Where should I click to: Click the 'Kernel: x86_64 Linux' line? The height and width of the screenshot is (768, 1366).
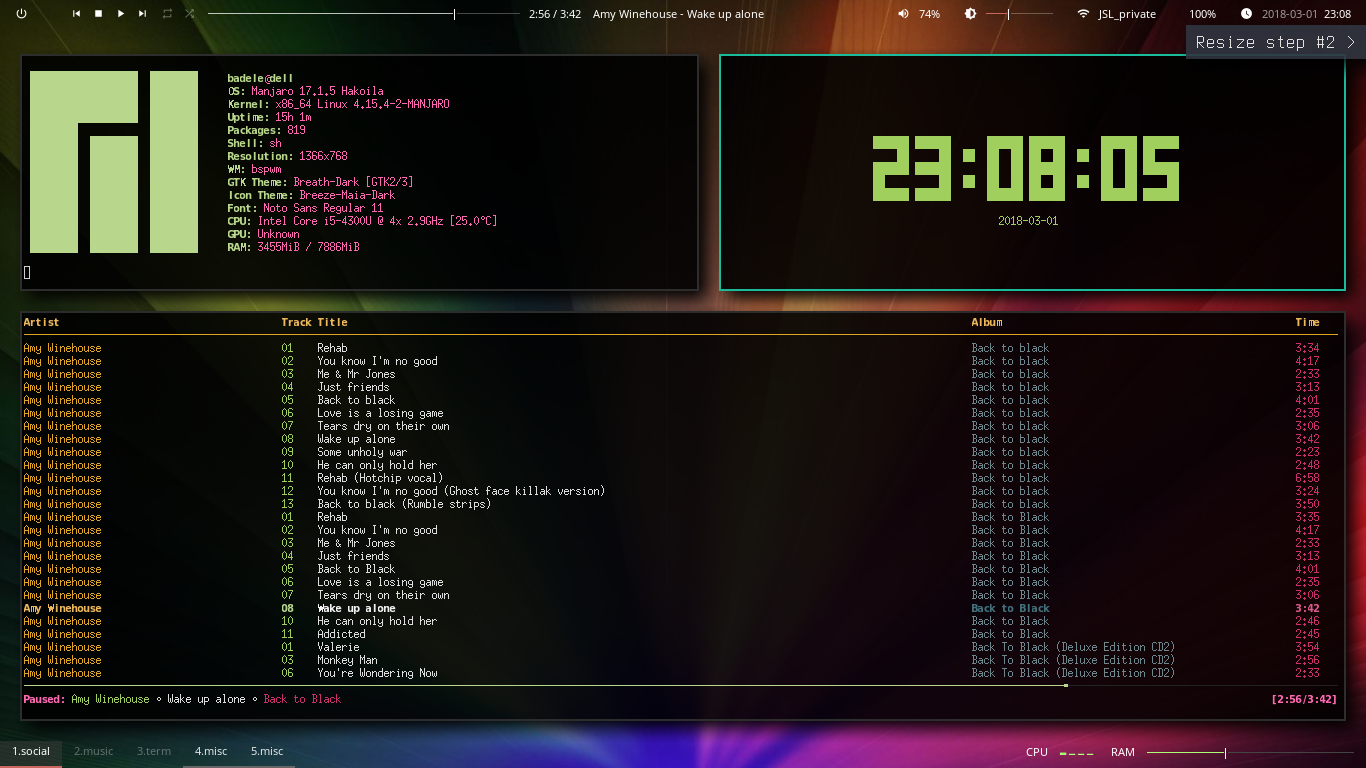338,104
